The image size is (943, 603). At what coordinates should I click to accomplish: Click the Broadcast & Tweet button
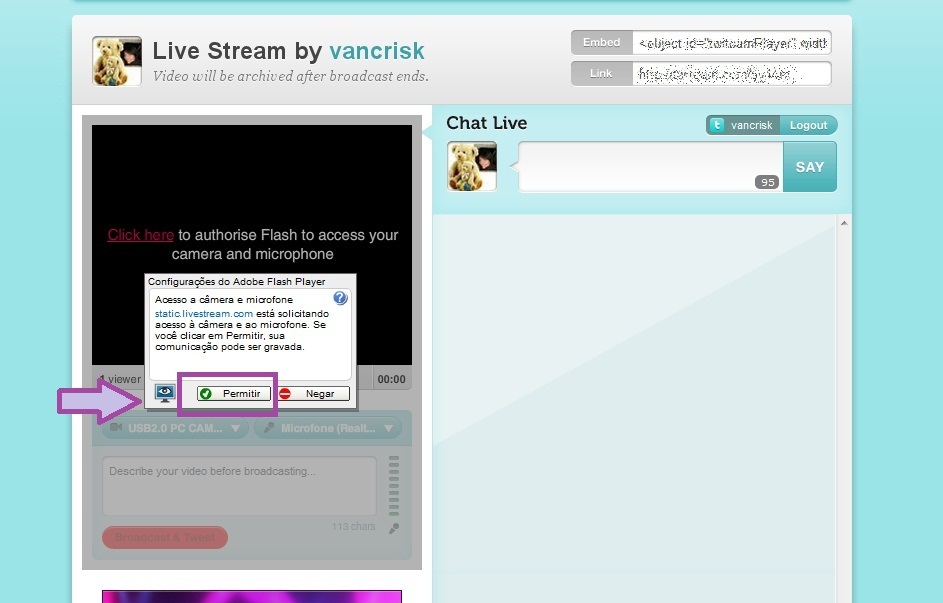165,537
